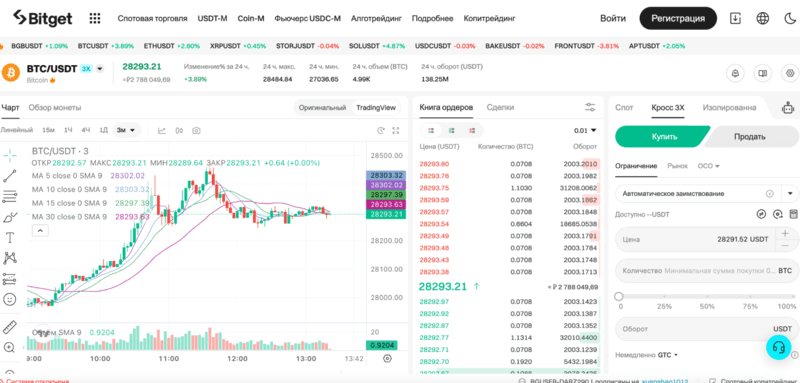
Task: Click the candlestick chart style icon
Action: pyautogui.click(x=179, y=131)
